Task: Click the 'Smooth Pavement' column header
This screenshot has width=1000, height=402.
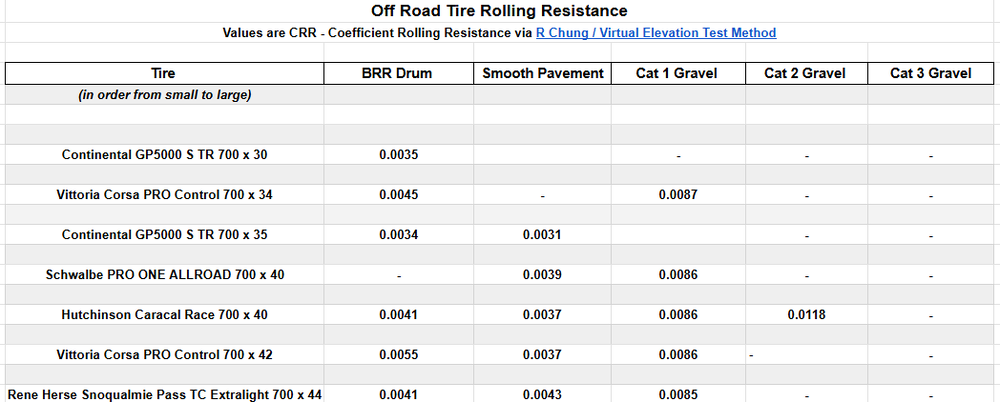Action: click(543, 73)
